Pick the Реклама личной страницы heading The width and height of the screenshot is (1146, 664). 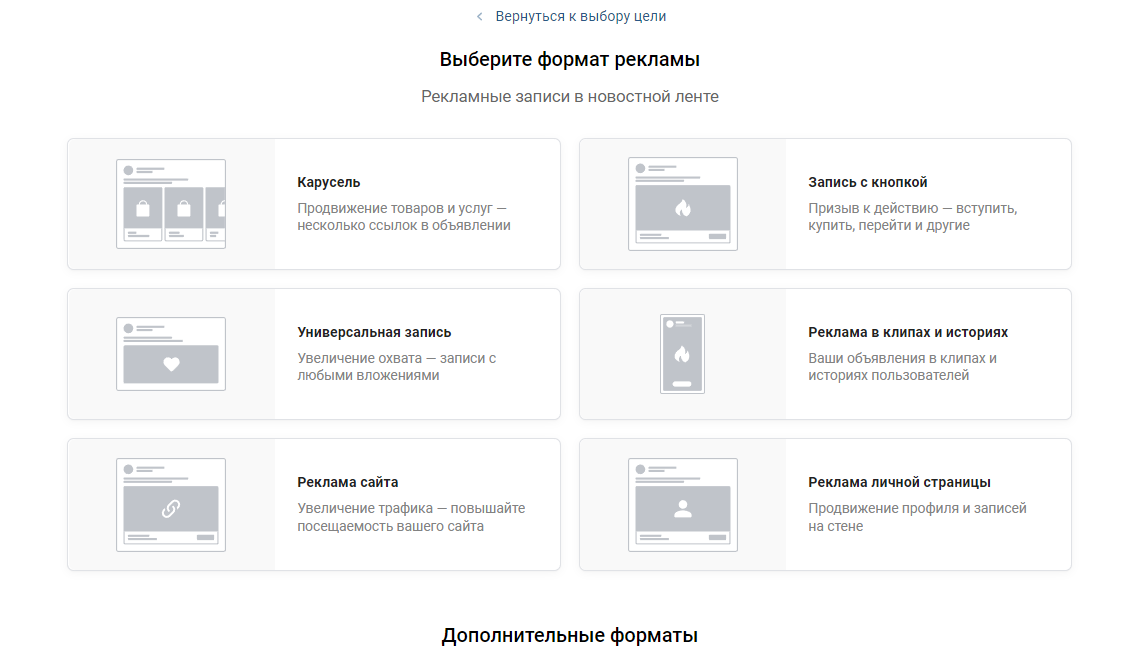click(899, 482)
